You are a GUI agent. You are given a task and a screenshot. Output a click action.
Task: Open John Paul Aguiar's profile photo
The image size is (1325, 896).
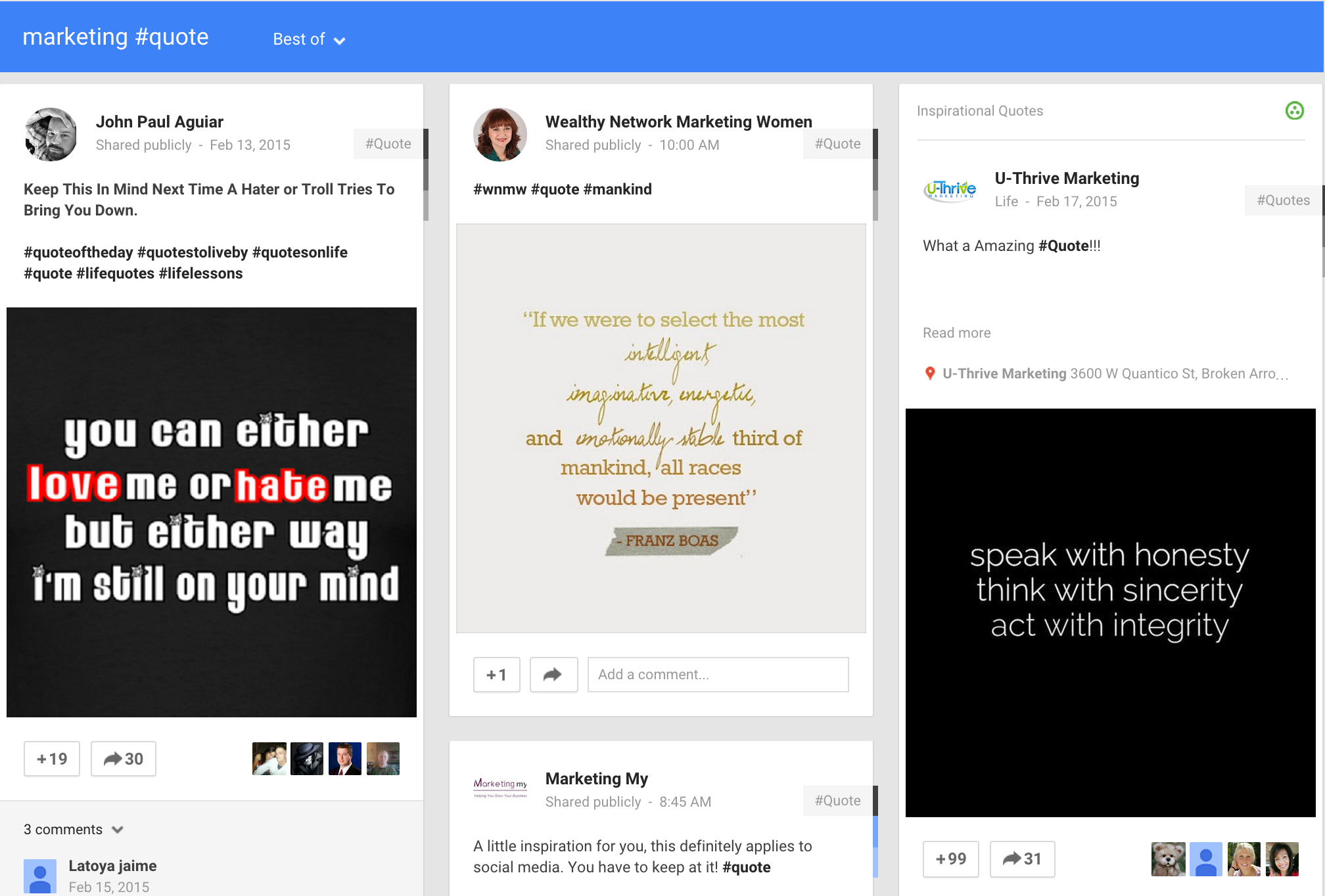pos(51,134)
